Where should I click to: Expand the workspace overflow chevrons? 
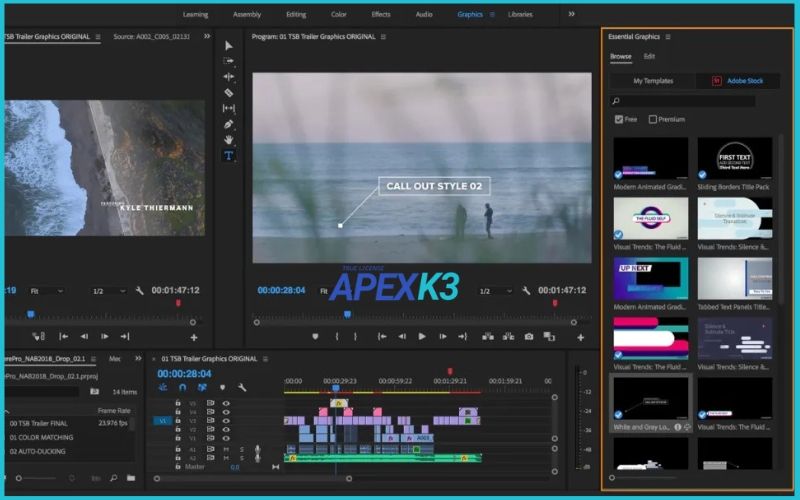point(572,14)
